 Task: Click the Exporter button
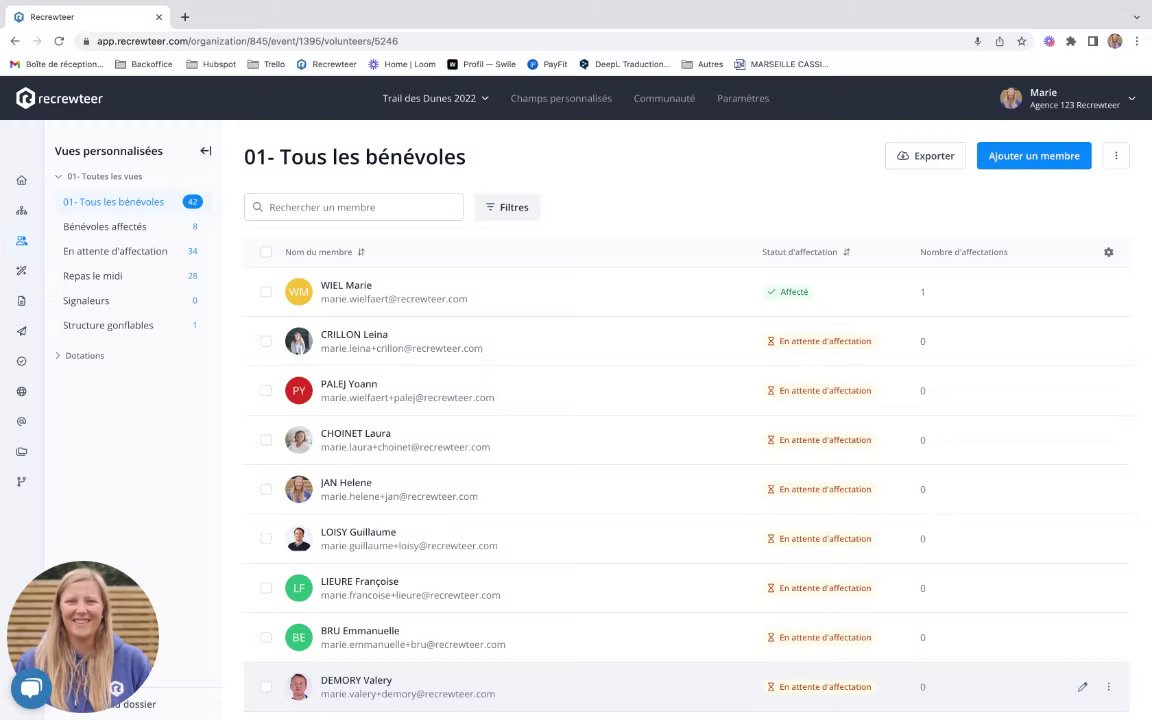(925, 156)
